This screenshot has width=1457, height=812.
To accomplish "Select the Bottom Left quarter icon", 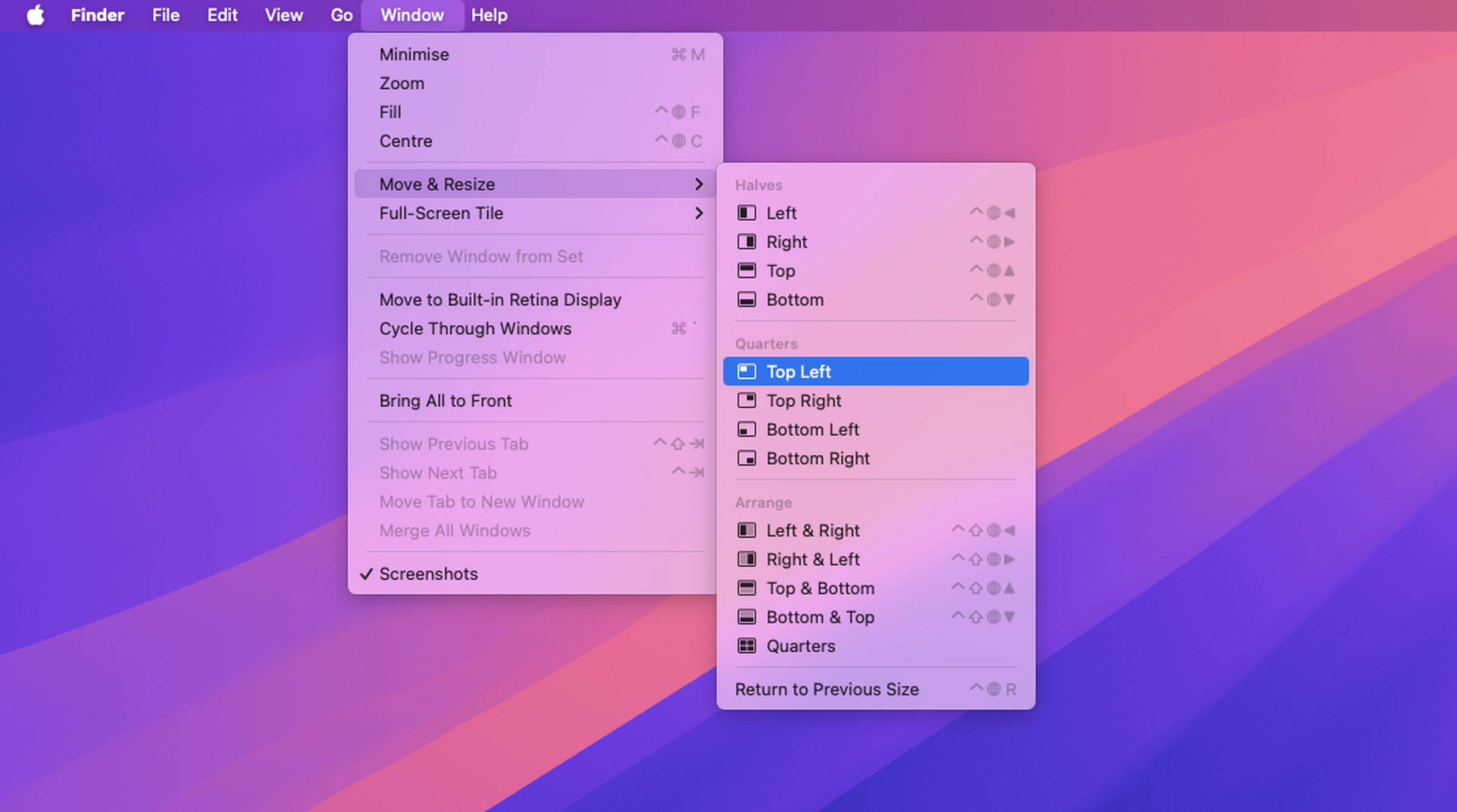I will tap(747, 429).
